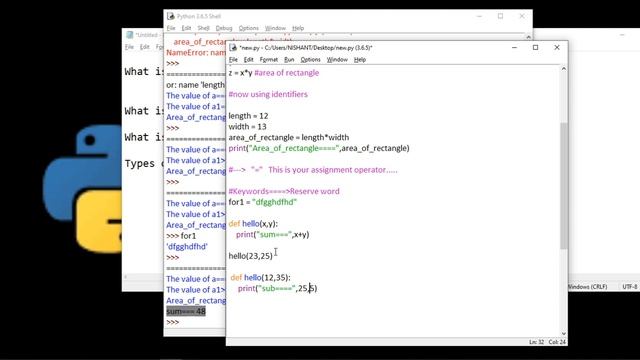Image resolution: width=640 pixels, height=360 pixels.
Task: Click the line 'length = 12' in editor
Action: 248,116
